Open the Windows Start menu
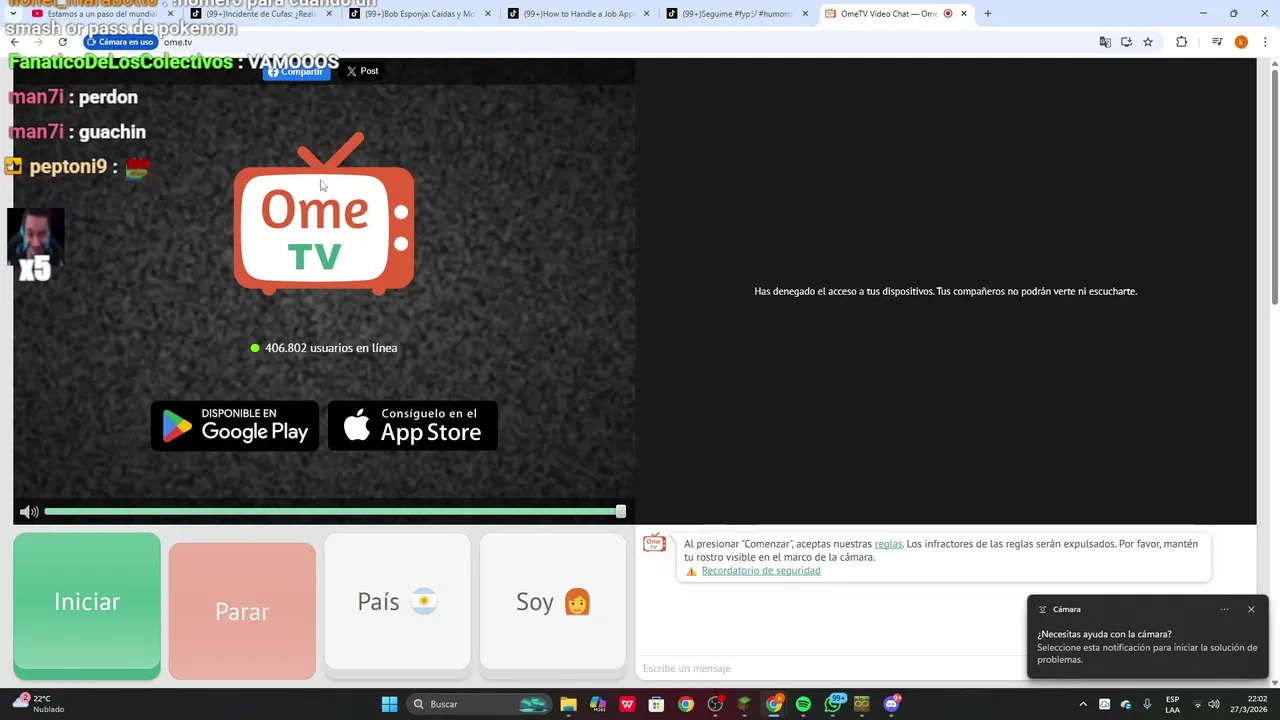The width and height of the screenshot is (1280, 720). click(389, 704)
